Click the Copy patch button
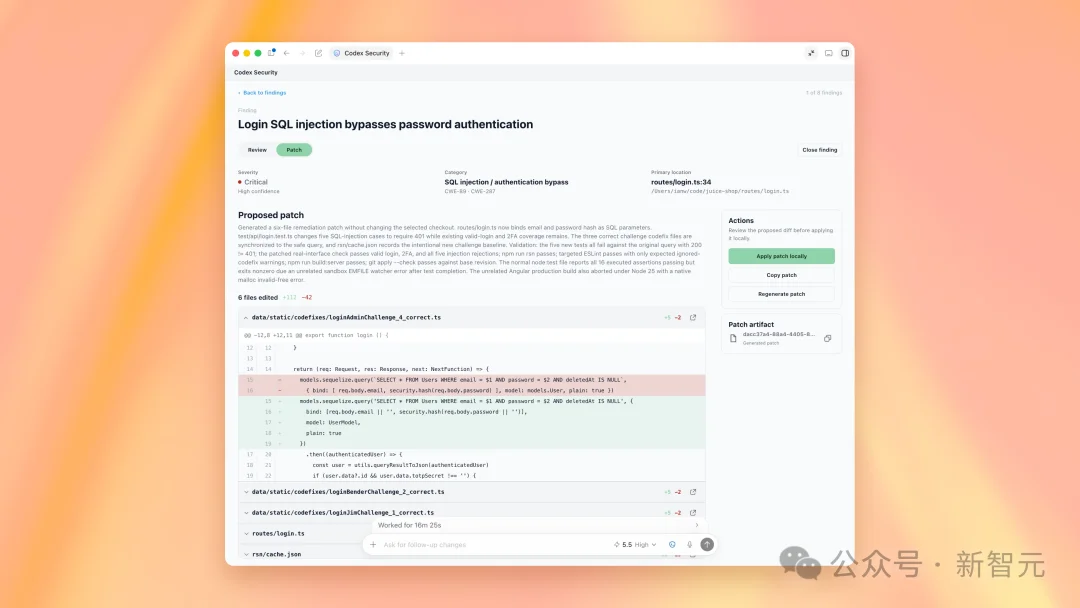 pyautogui.click(x=781, y=275)
